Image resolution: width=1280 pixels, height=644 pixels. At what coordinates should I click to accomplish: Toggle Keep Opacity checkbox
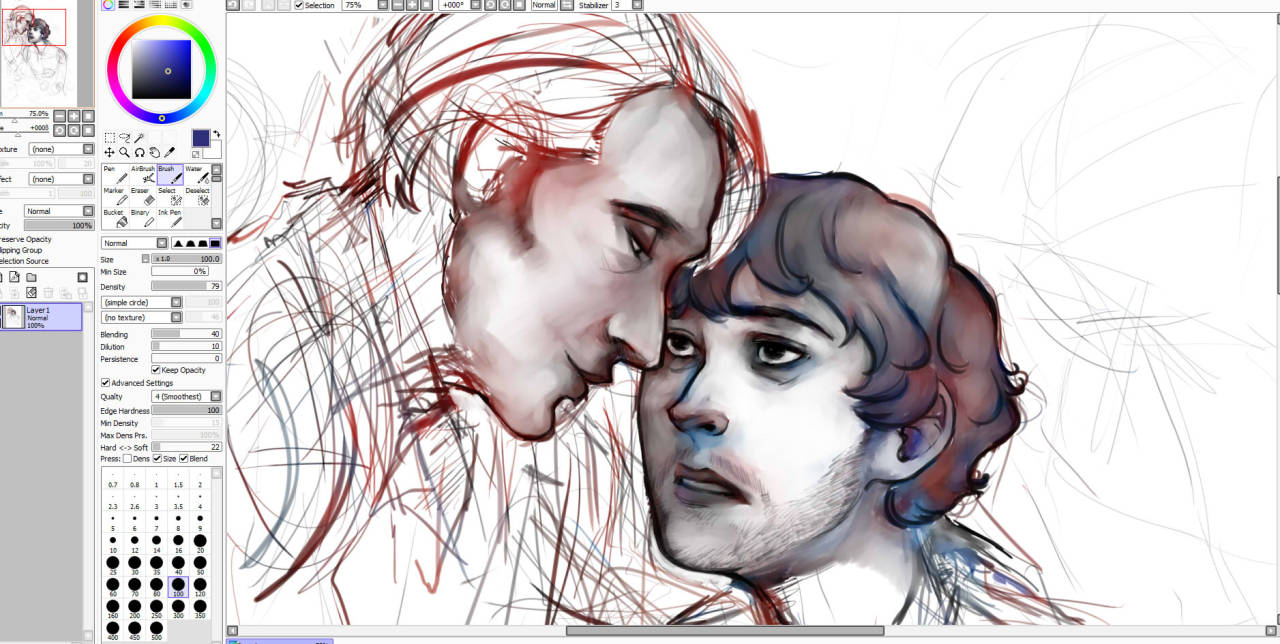coord(156,370)
